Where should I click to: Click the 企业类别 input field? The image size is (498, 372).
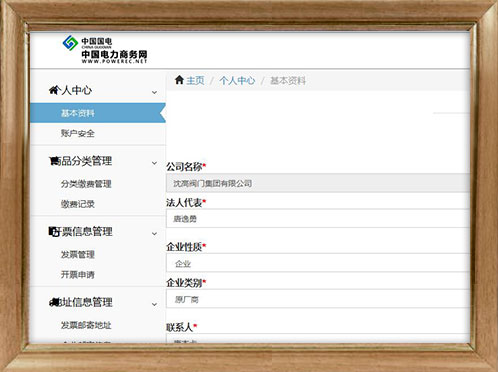pos(318,299)
